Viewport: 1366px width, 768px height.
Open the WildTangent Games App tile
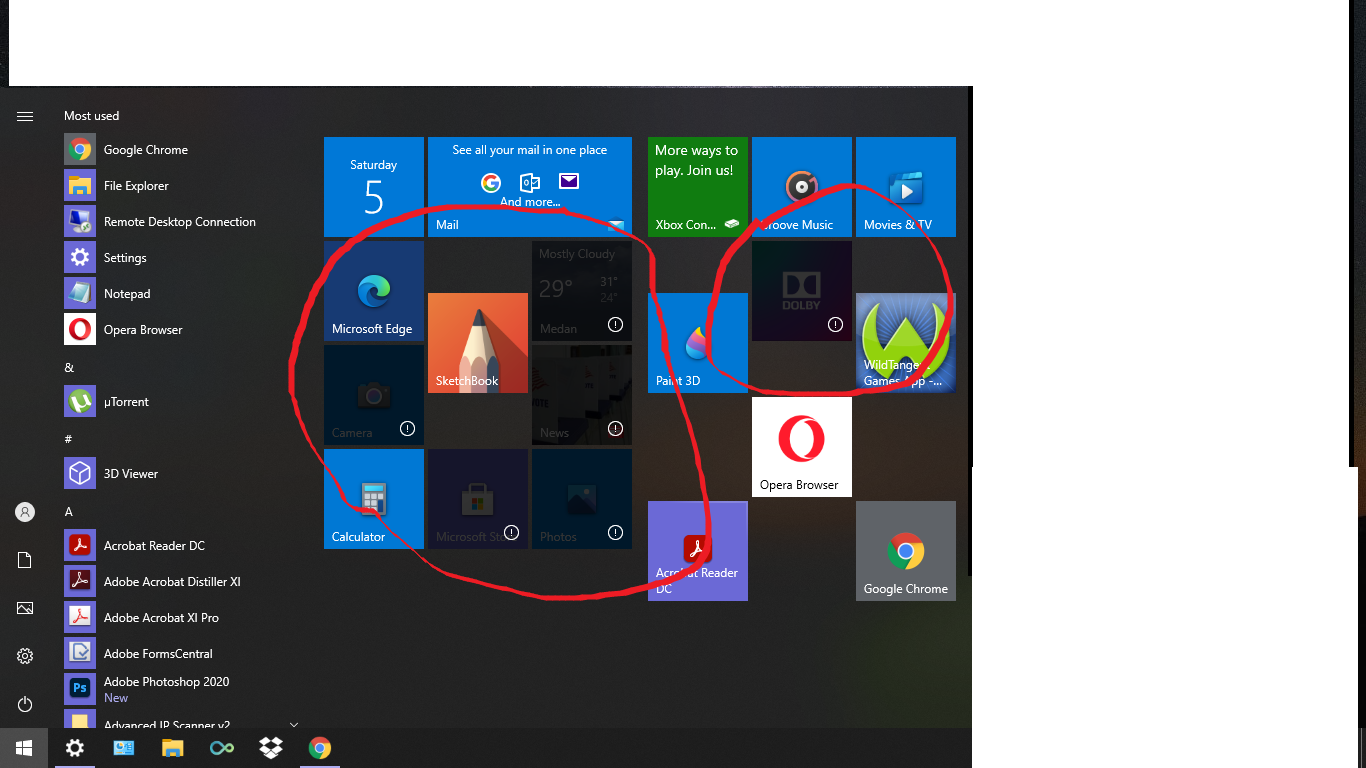click(x=906, y=343)
